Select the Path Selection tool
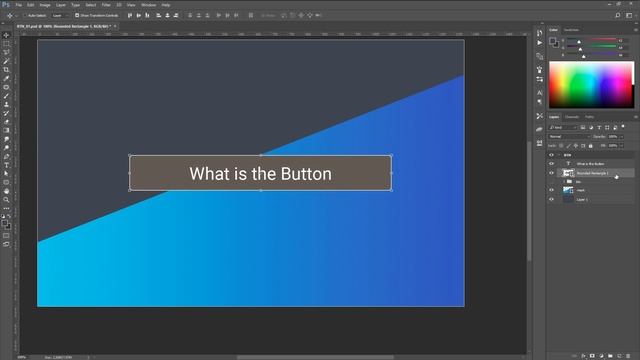The image size is (640, 360). (x=6, y=173)
